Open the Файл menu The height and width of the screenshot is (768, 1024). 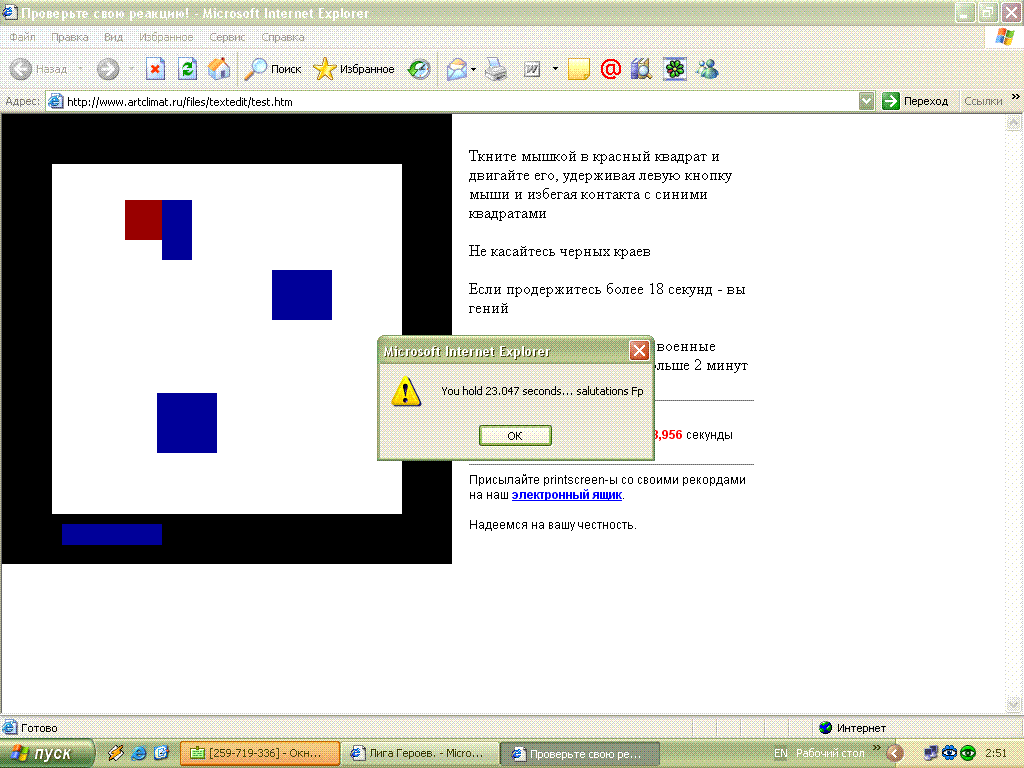23,37
